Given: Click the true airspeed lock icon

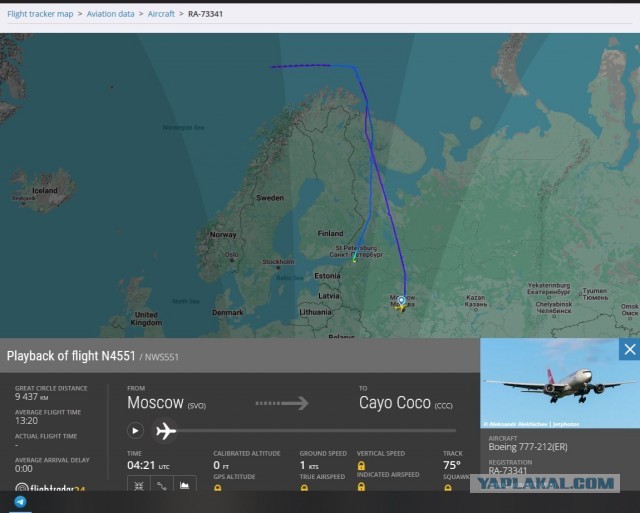Looking at the screenshot, I should (304, 487).
